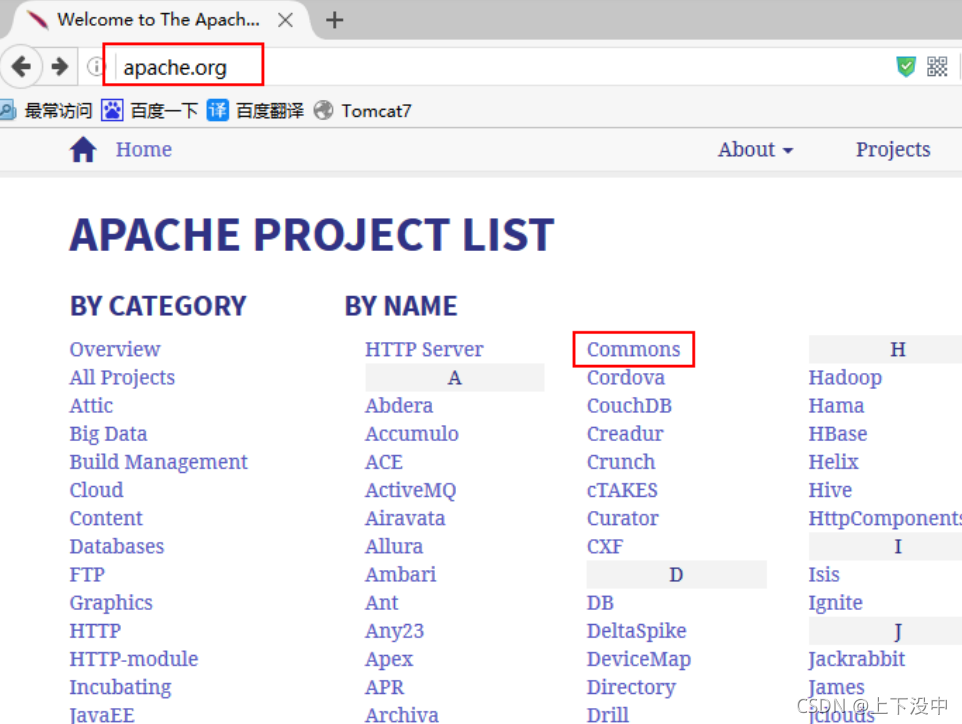Image resolution: width=962 pixels, height=724 pixels.
Task: Open the Big Data category link
Action: pos(108,434)
